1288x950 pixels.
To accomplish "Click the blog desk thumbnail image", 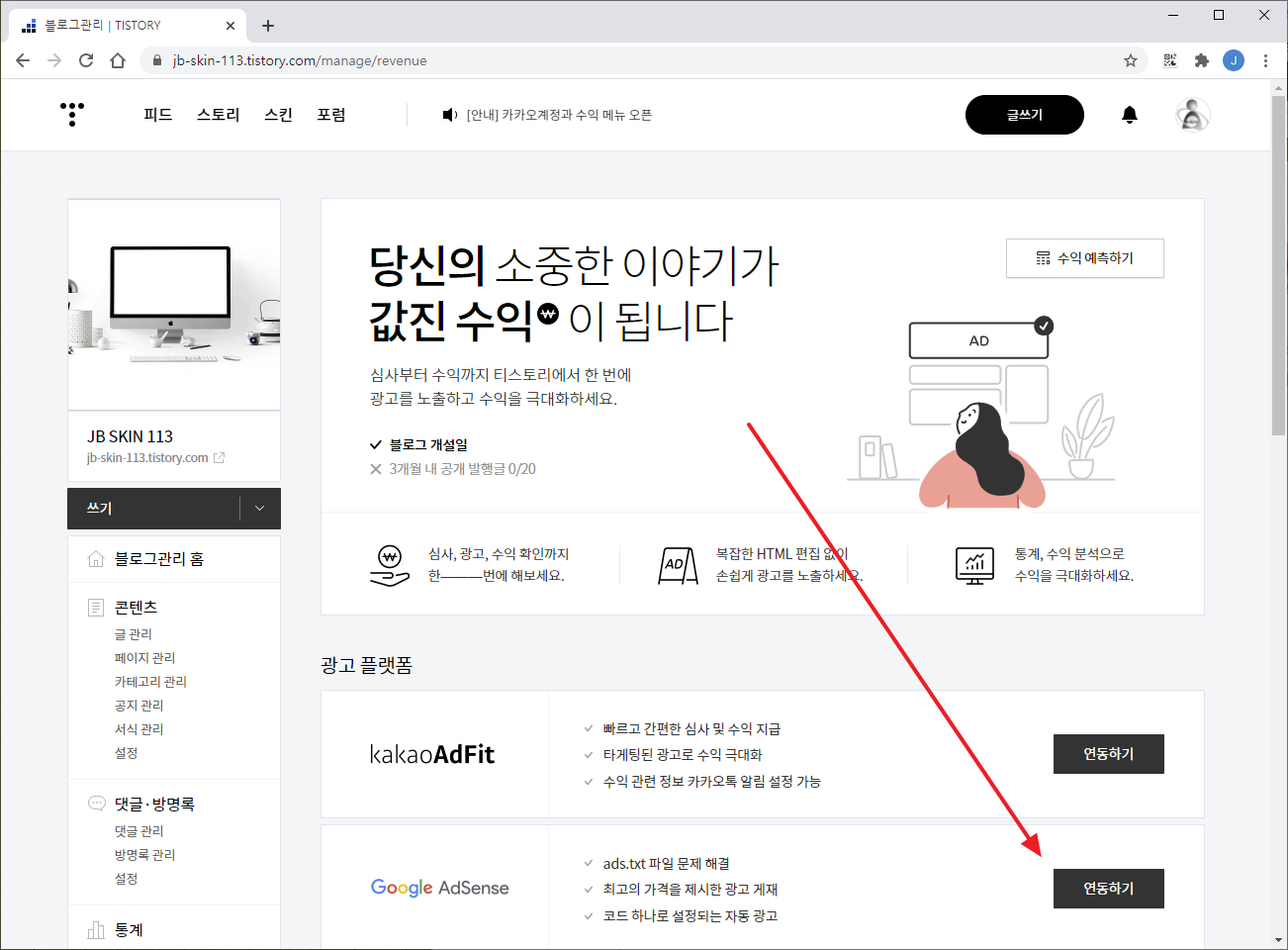I will pyautogui.click(x=174, y=305).
